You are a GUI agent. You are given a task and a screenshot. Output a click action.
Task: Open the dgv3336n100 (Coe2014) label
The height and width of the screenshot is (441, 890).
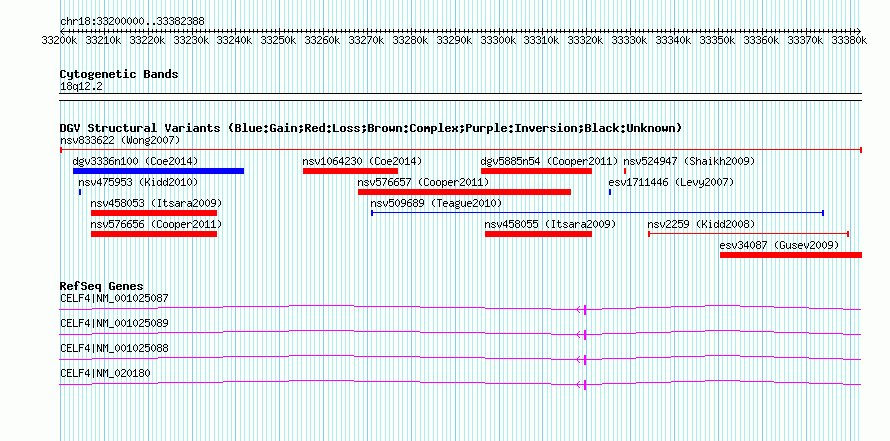click(x=136, y=161)
